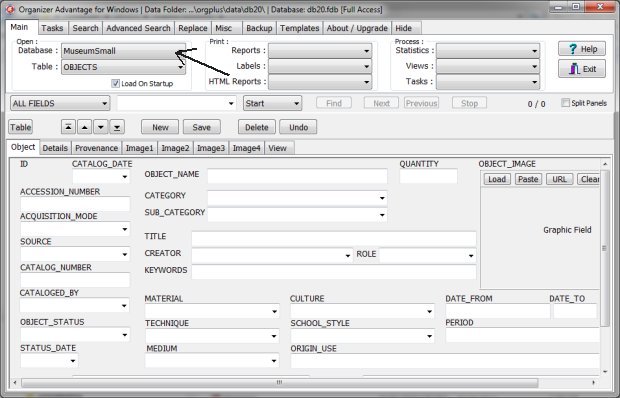Expand the ROLE dropdown

click(x=471, y=255)
